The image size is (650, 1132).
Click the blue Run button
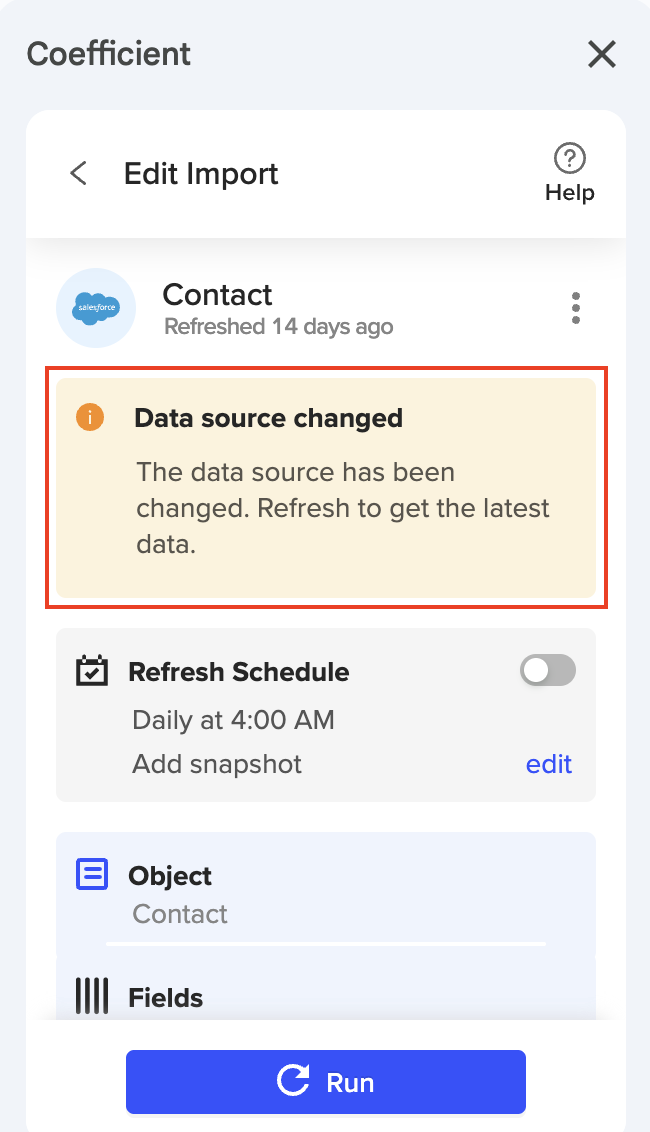pyautogui.click(x=326, y=1081)
